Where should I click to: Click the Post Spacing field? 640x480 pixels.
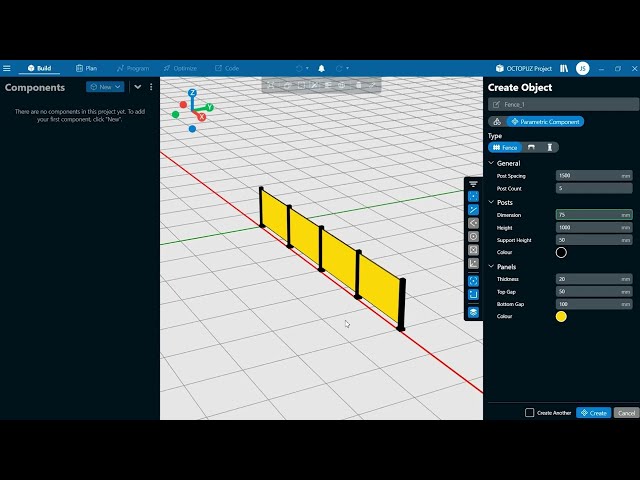594,176
